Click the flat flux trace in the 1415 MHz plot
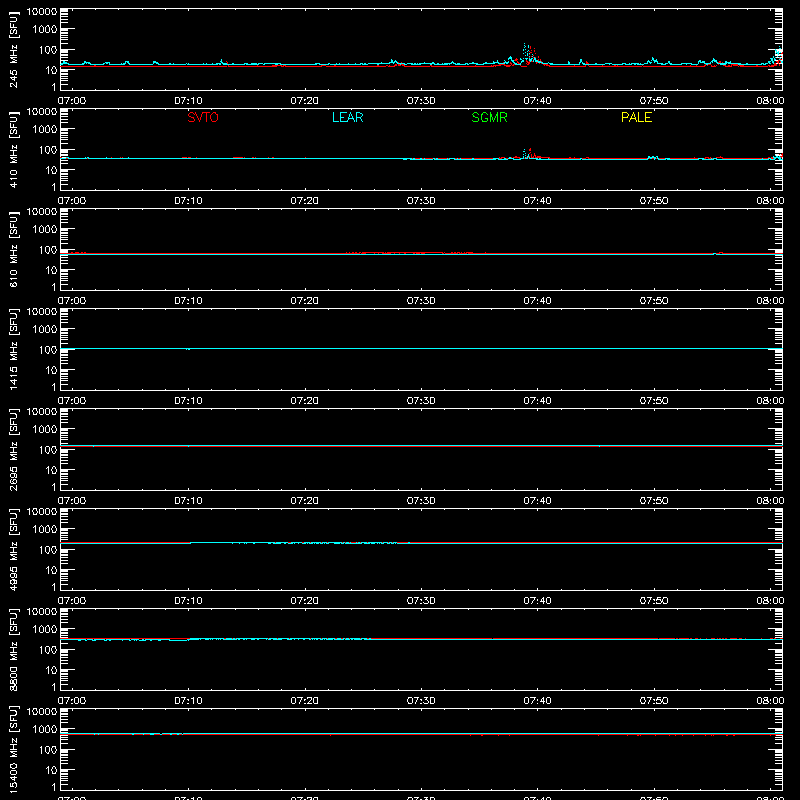 pos(421,348)
